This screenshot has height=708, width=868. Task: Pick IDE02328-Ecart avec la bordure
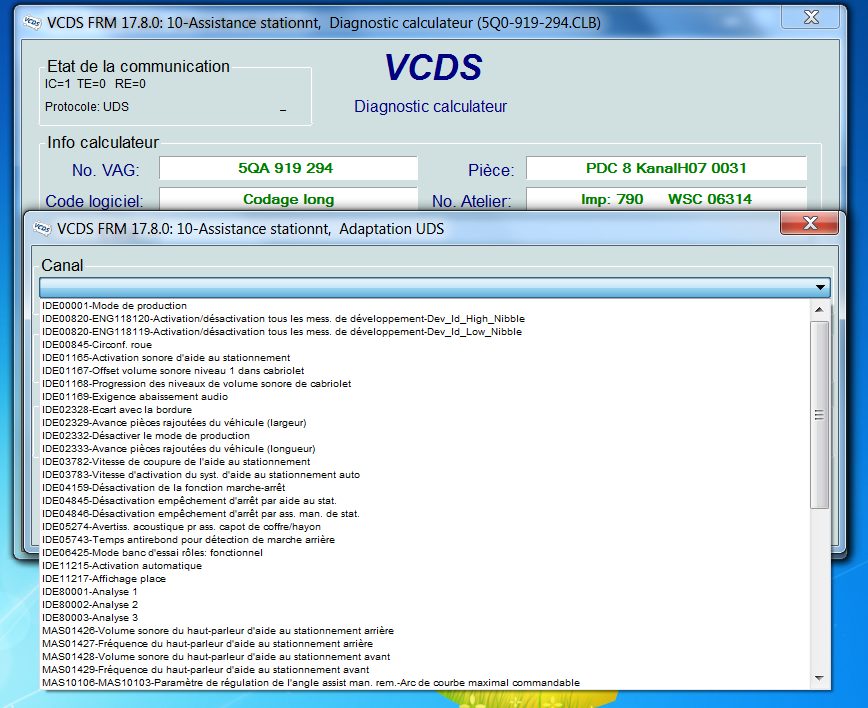[116, 410]
